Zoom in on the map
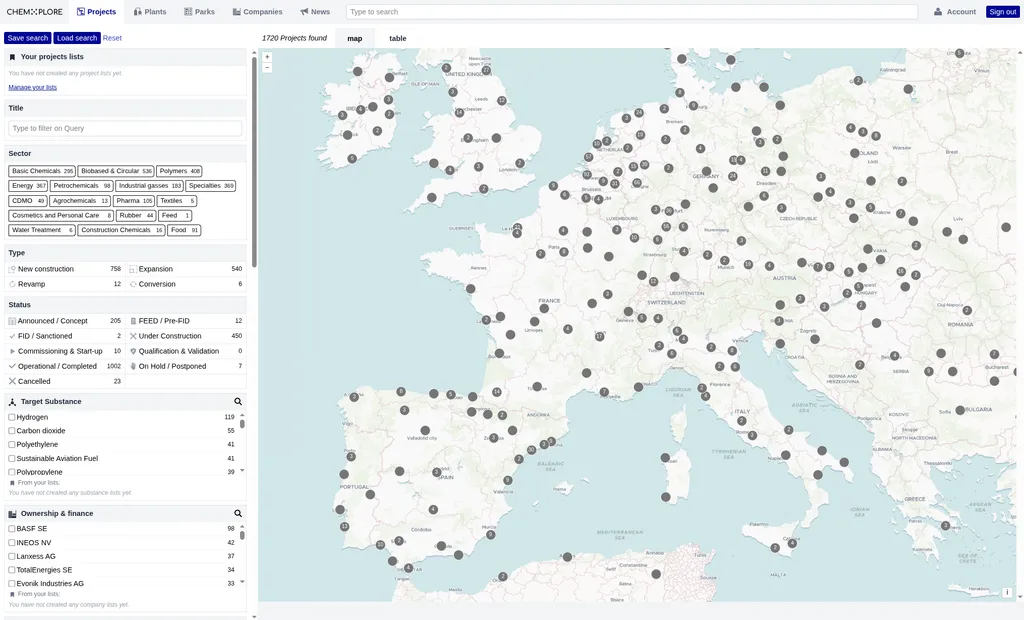The height and width of the screenshot is (620, 1024). point(267,57)
